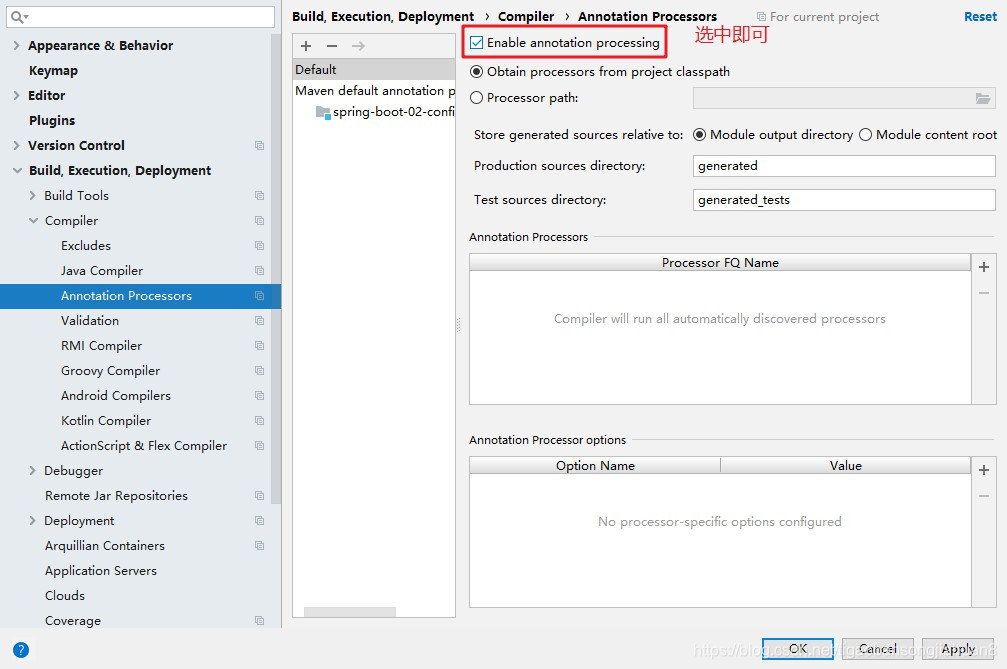Select Validation in the settings sidebar
This screenshot has height=669, width=1007.
click(x=90, y=320)
